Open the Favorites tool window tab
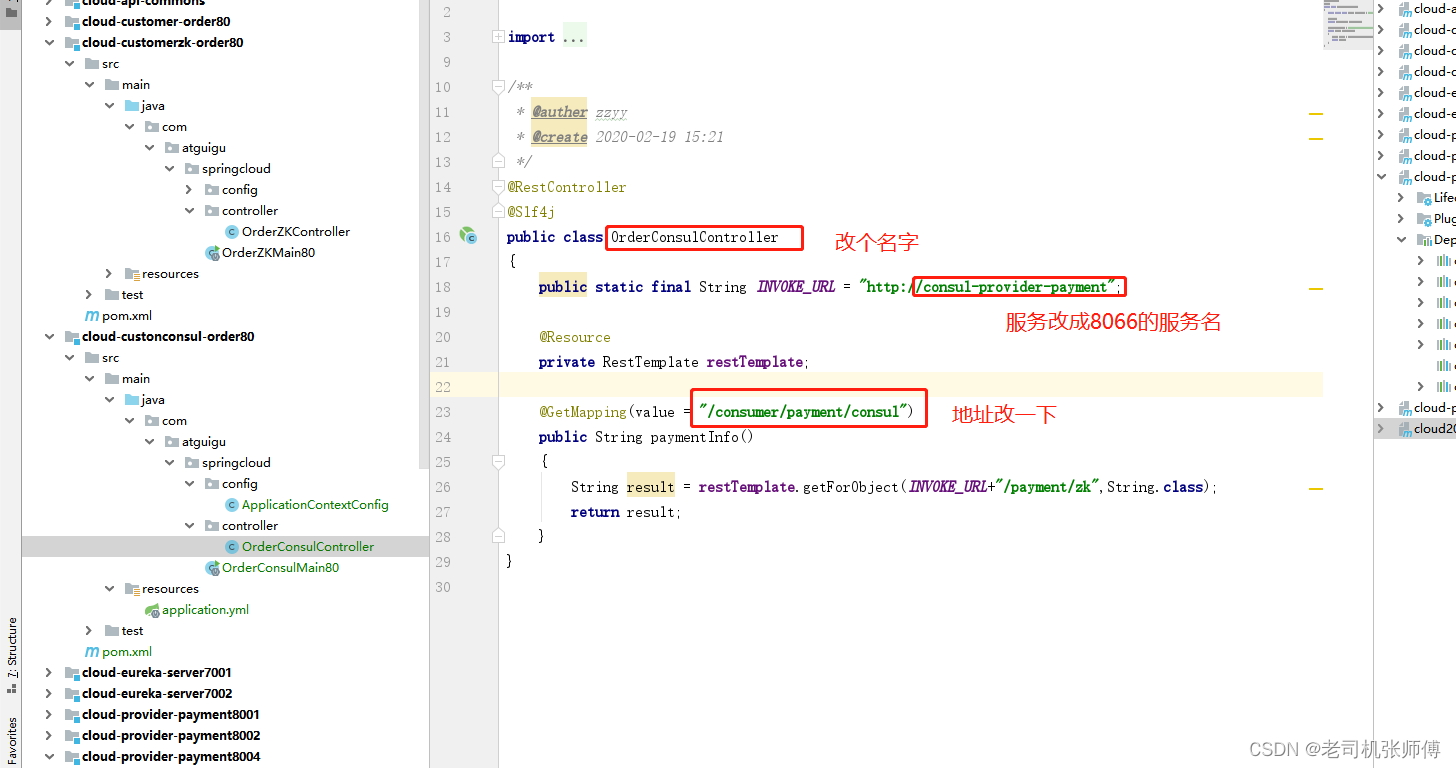 (12, 740)
